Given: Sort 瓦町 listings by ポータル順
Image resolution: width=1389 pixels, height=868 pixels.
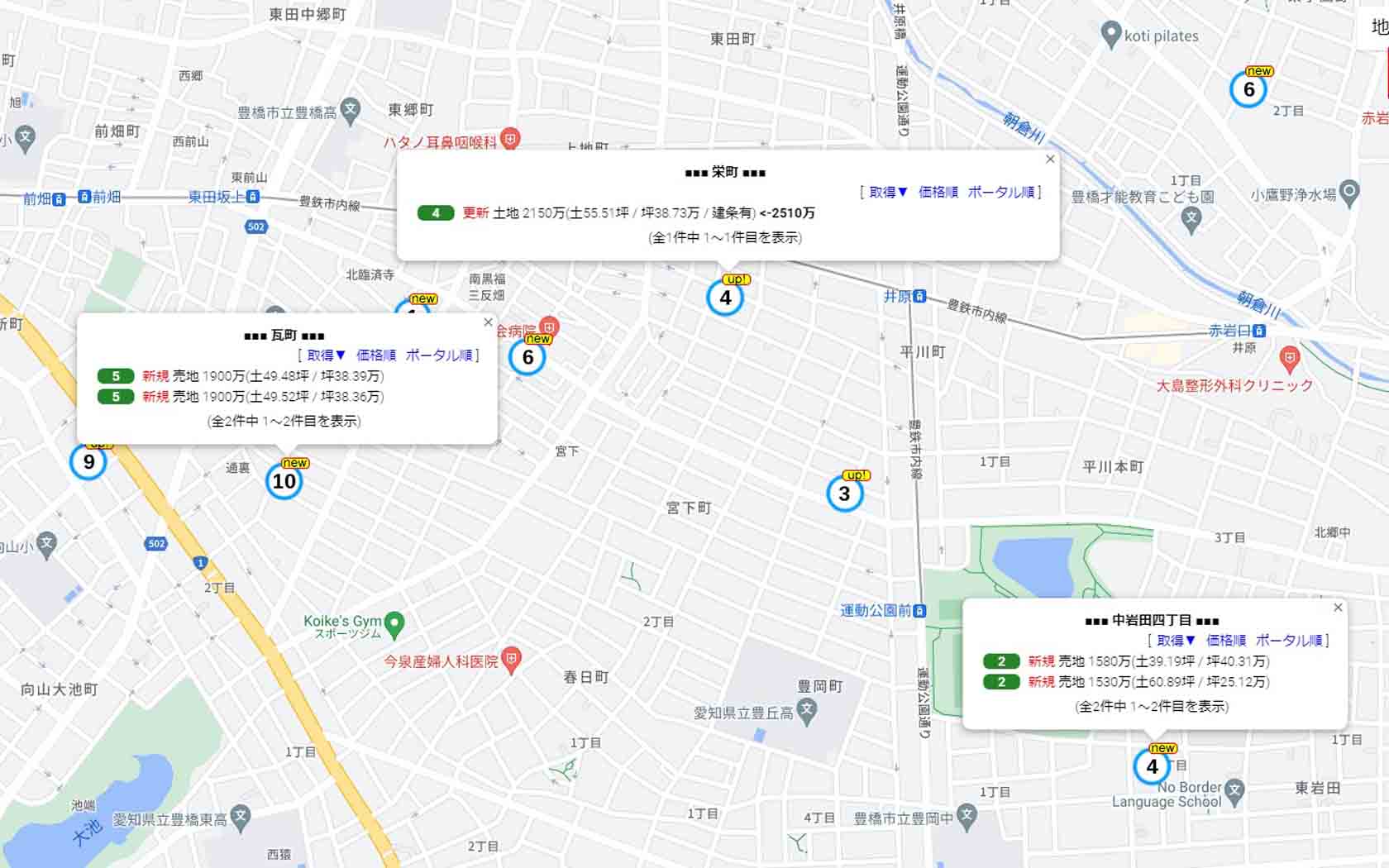Looking at the screenshot, I should (x=439, y=355).
